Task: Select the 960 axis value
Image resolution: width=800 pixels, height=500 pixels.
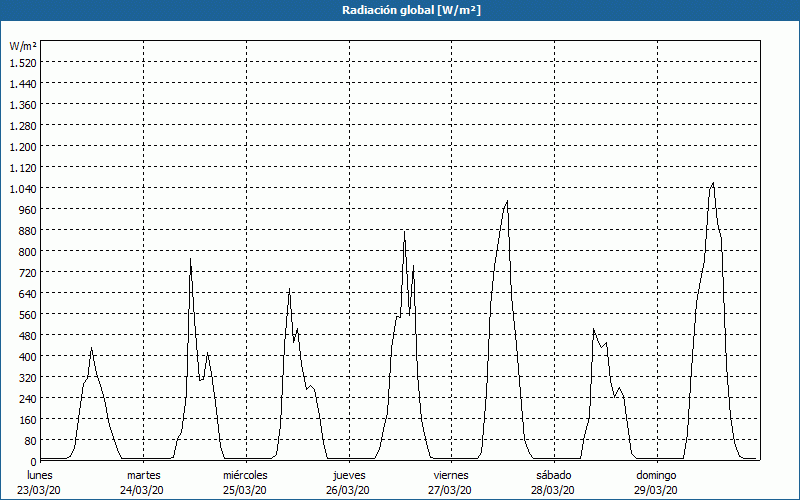Action: [28, 210]
